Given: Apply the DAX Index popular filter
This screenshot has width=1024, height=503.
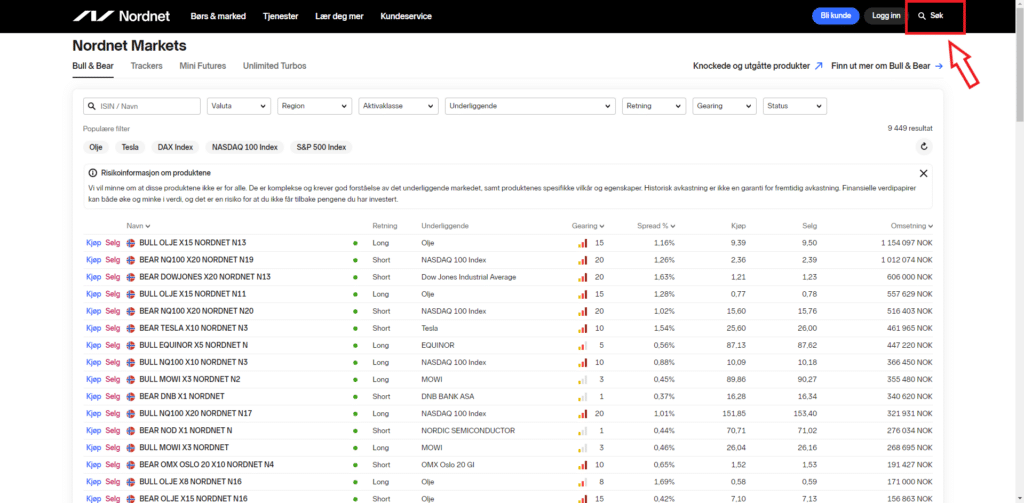Looking at the screenshot, I should 175,147.
